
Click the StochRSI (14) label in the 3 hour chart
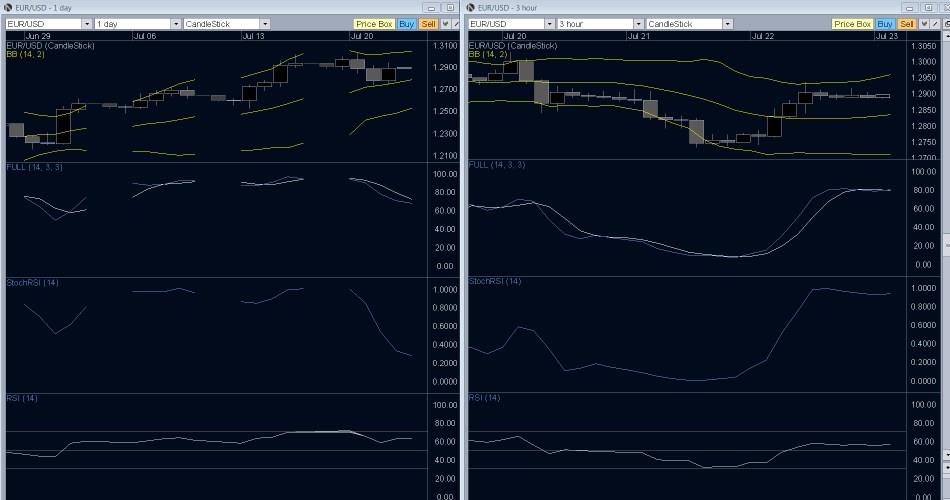point(495,281)
